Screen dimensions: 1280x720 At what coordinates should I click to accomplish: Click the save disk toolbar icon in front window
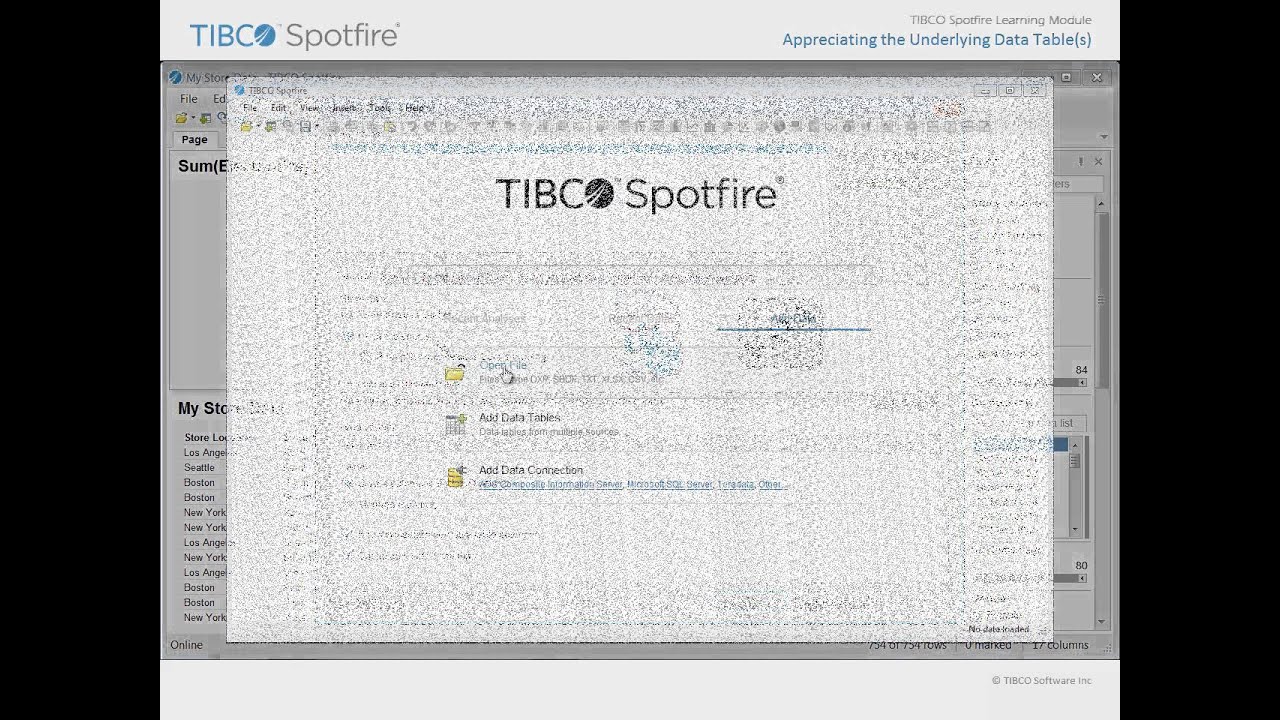(x=306, y=127)
